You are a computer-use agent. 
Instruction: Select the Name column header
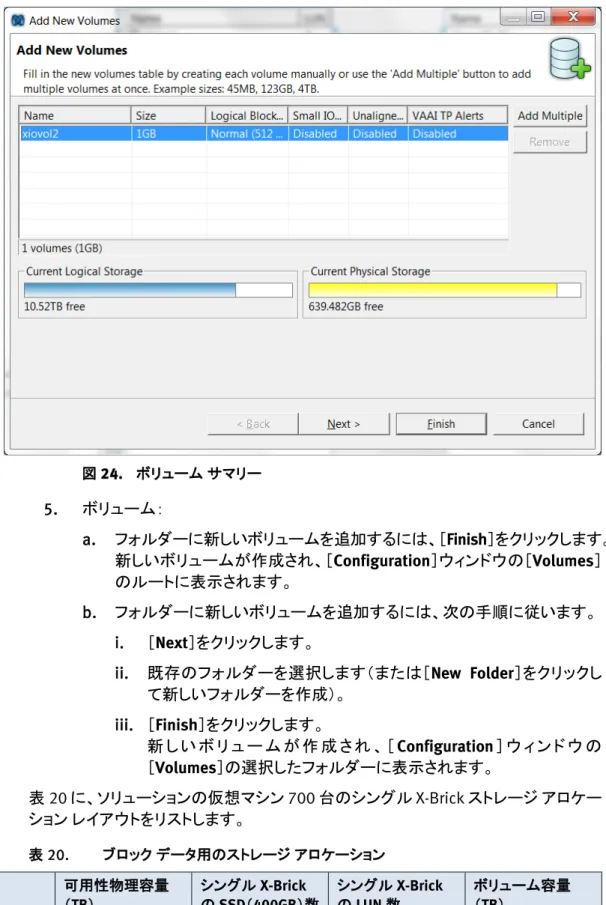(75, 115)
